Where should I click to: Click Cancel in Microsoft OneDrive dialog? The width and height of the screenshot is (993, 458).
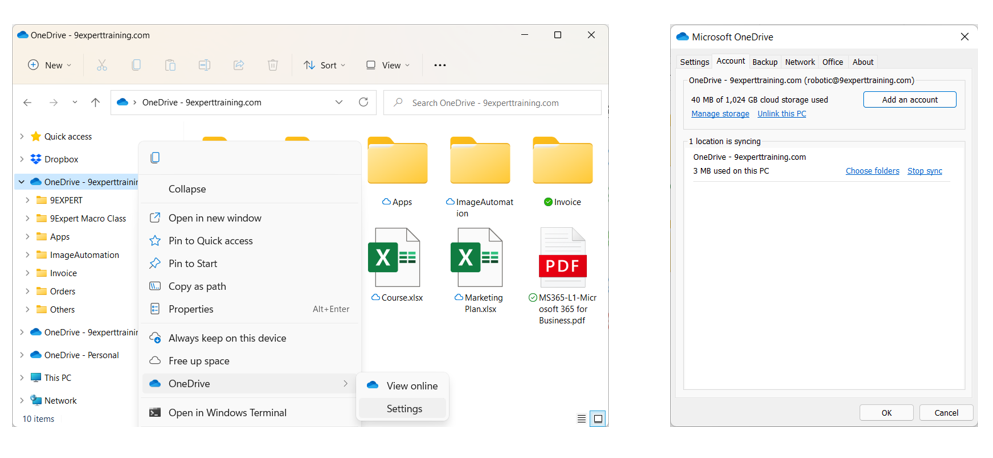tap(946, 412)
